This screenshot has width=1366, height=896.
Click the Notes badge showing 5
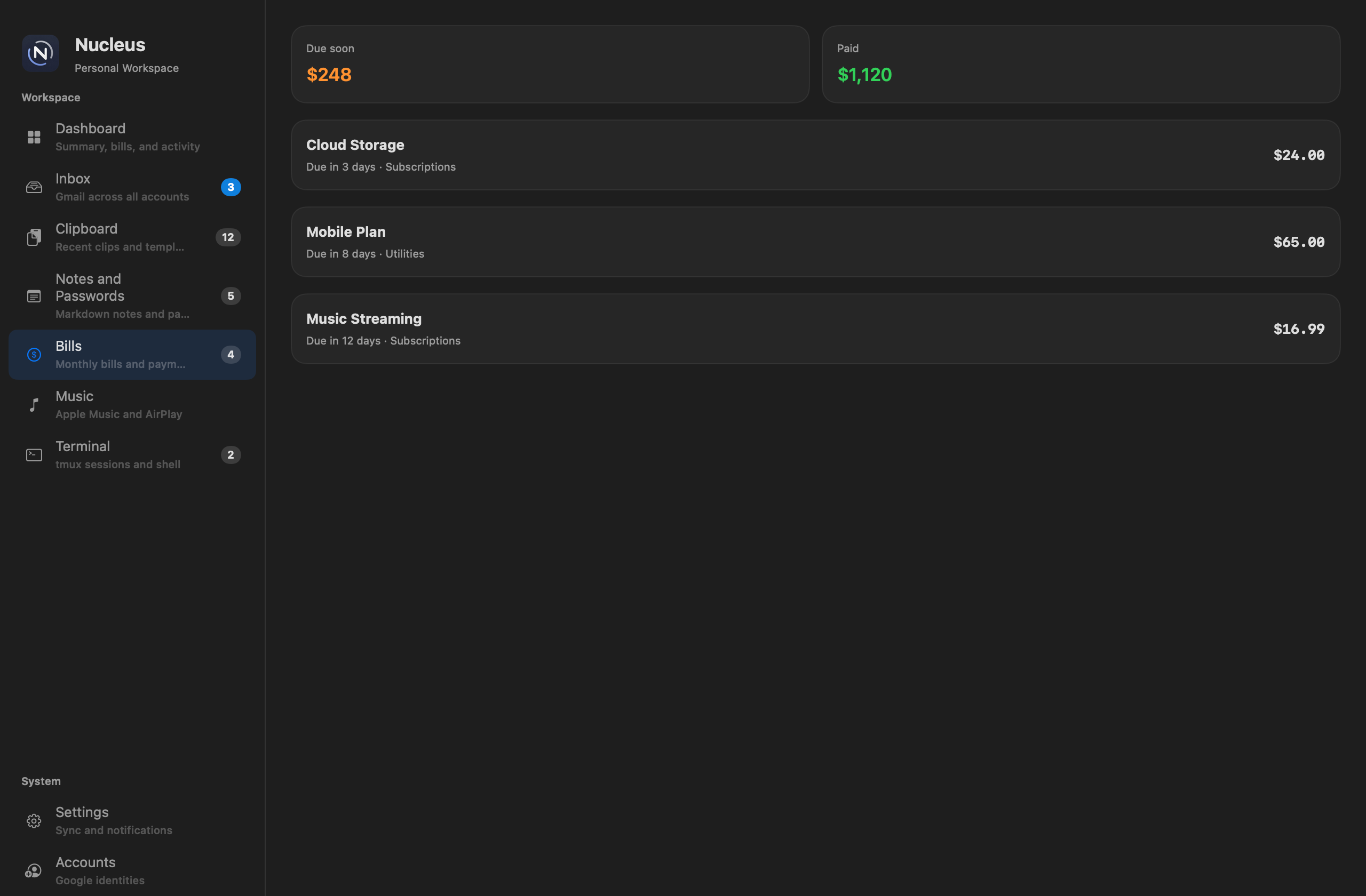(x=231, y=296)
